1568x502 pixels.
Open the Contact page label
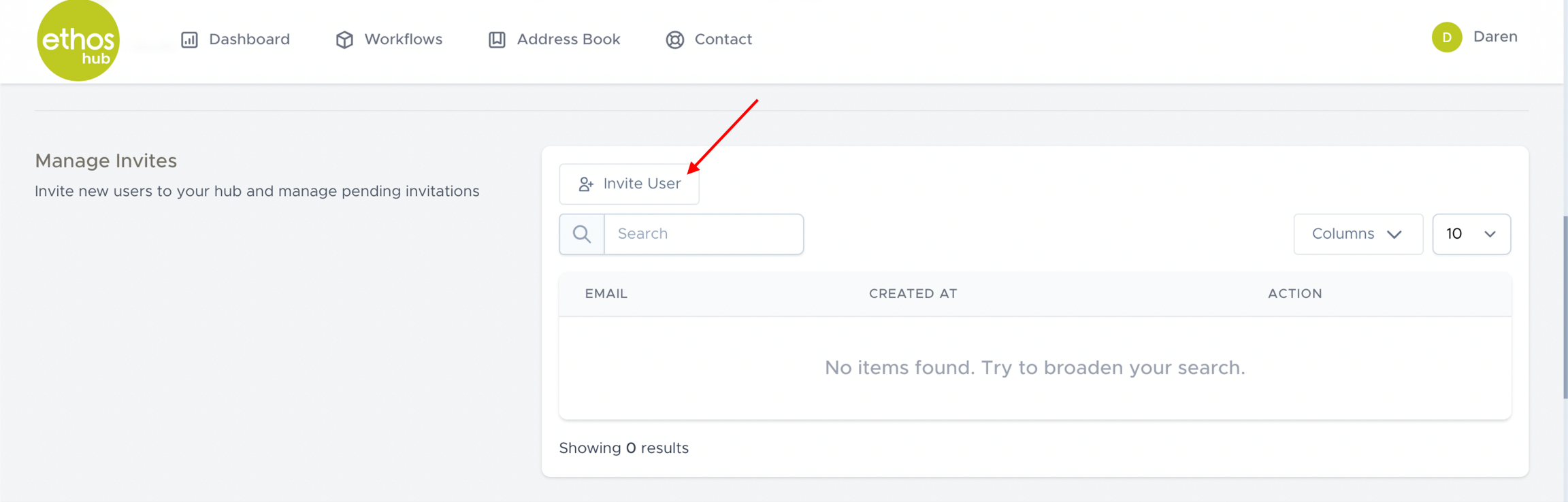click(723, 39)
